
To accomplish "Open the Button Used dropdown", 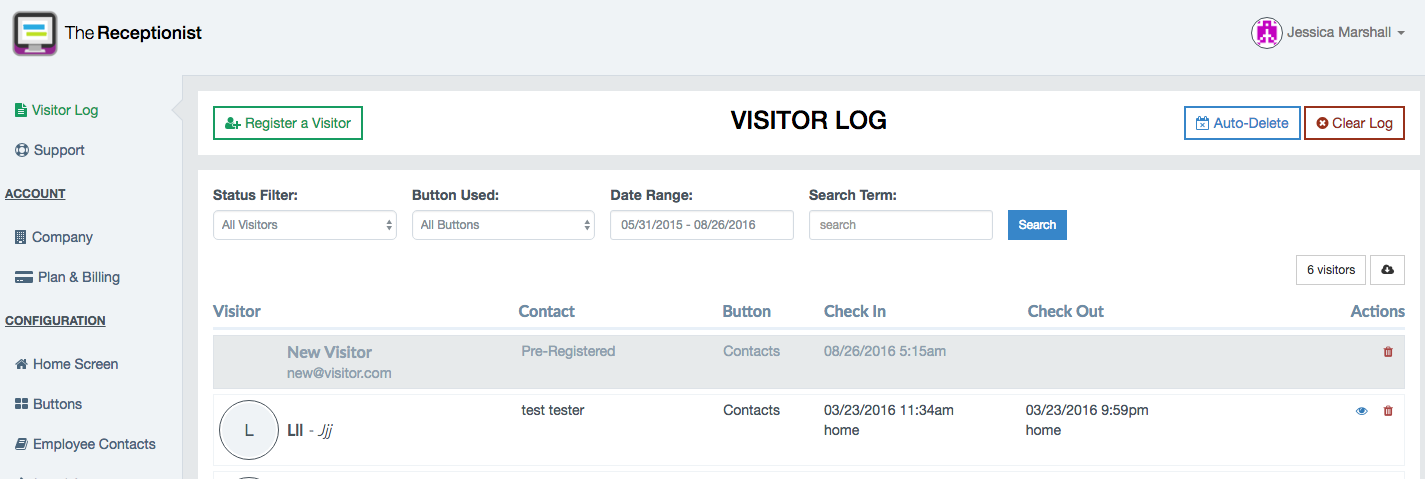I will click(503, 225).
